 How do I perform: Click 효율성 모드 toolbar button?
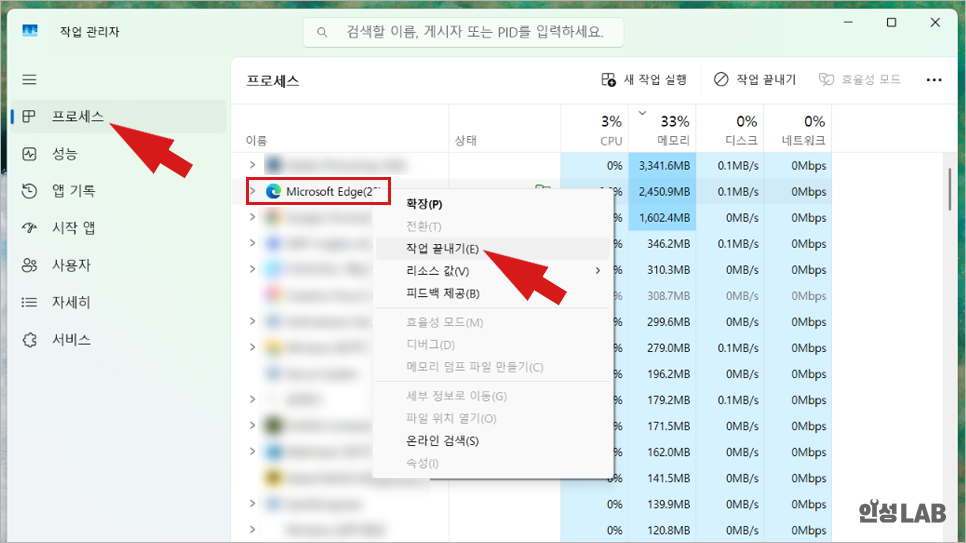click(859, 80)
